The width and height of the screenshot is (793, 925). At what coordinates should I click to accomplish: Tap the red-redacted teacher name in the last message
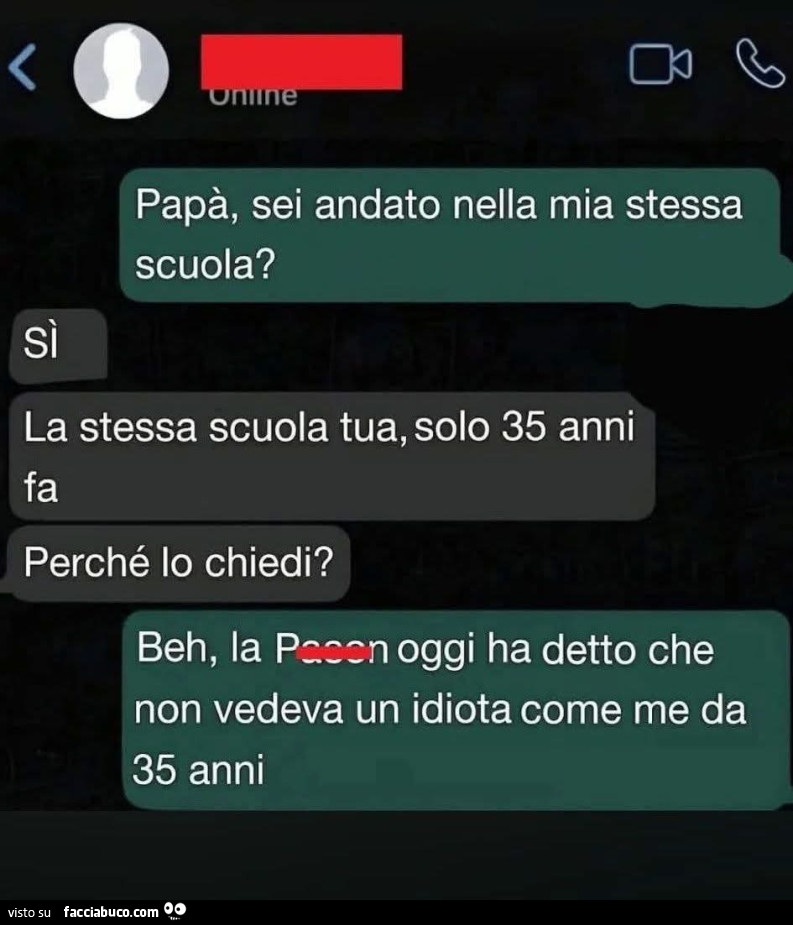click(332, 650)
